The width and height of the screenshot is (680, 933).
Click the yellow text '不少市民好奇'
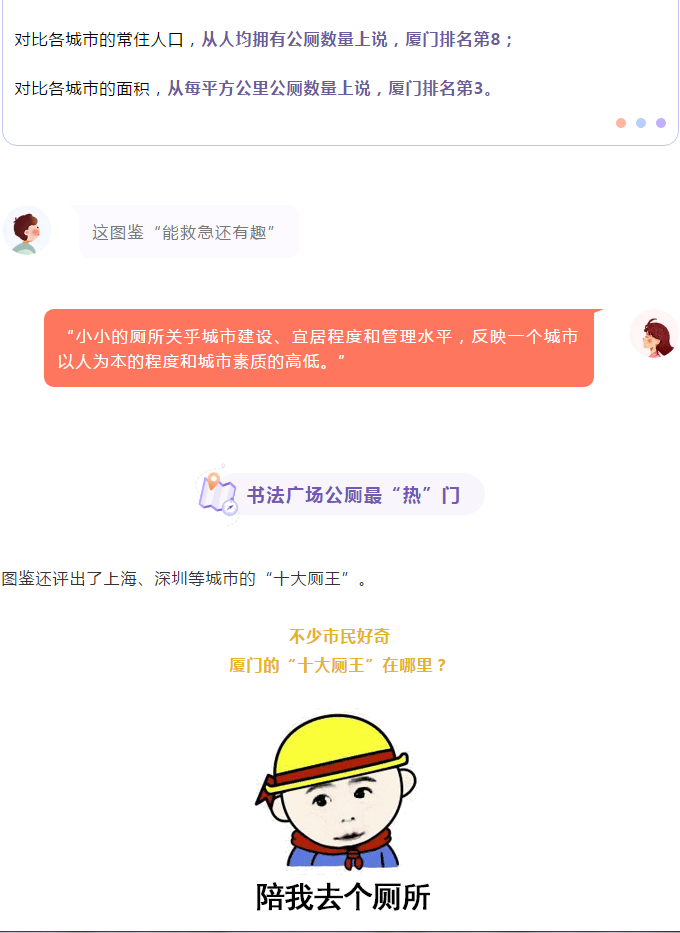[x=339, y=636]
